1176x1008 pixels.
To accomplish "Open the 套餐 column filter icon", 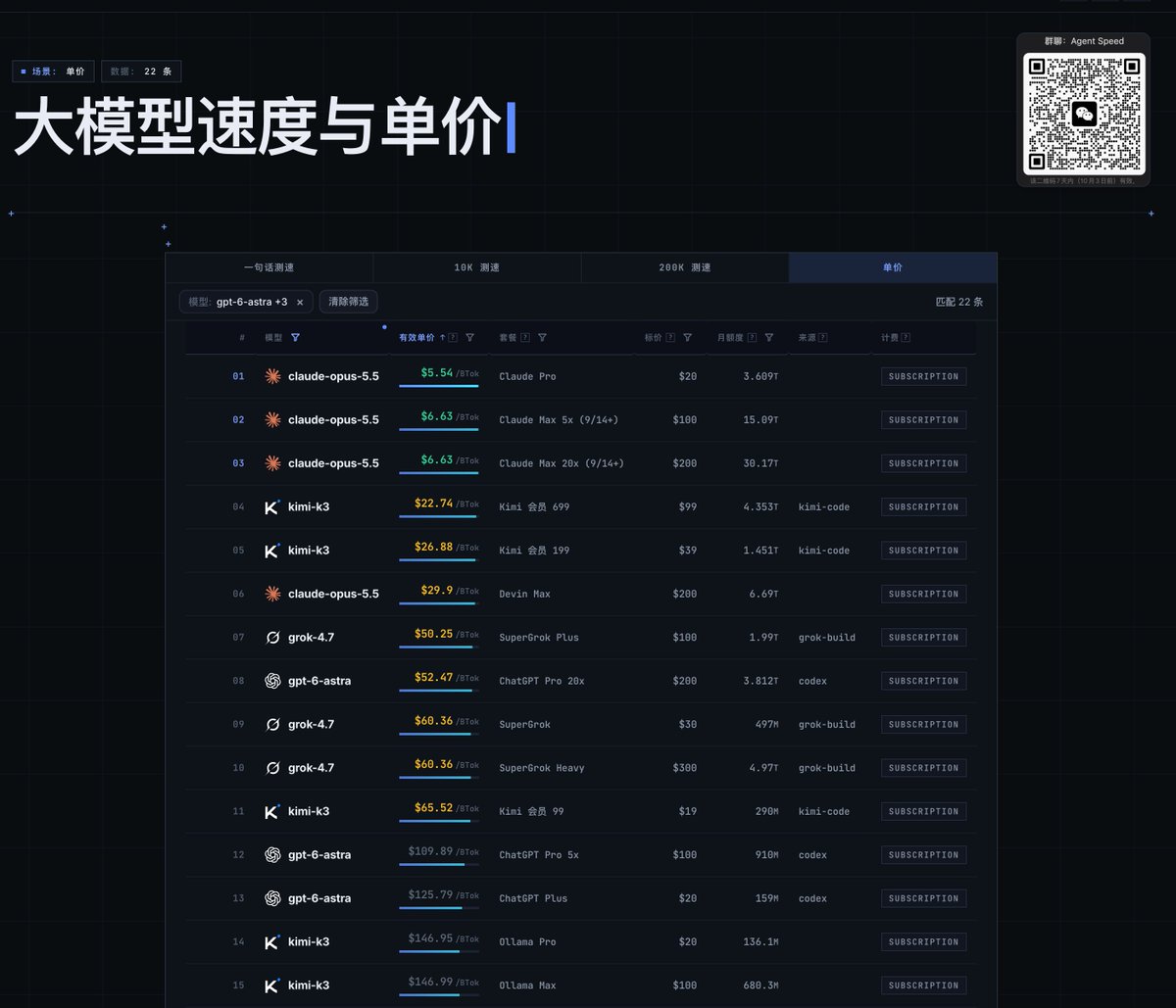I will pyautogui.click(x=542, y=338).
